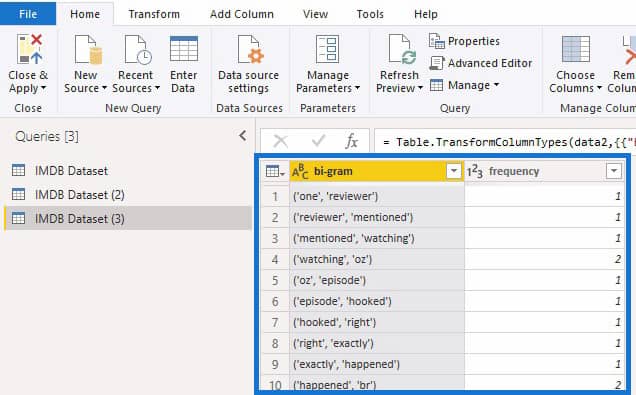Viewport: 636px width, 395px height.
Task: Open the Manage query dropdown
Action: click(464, 85)
